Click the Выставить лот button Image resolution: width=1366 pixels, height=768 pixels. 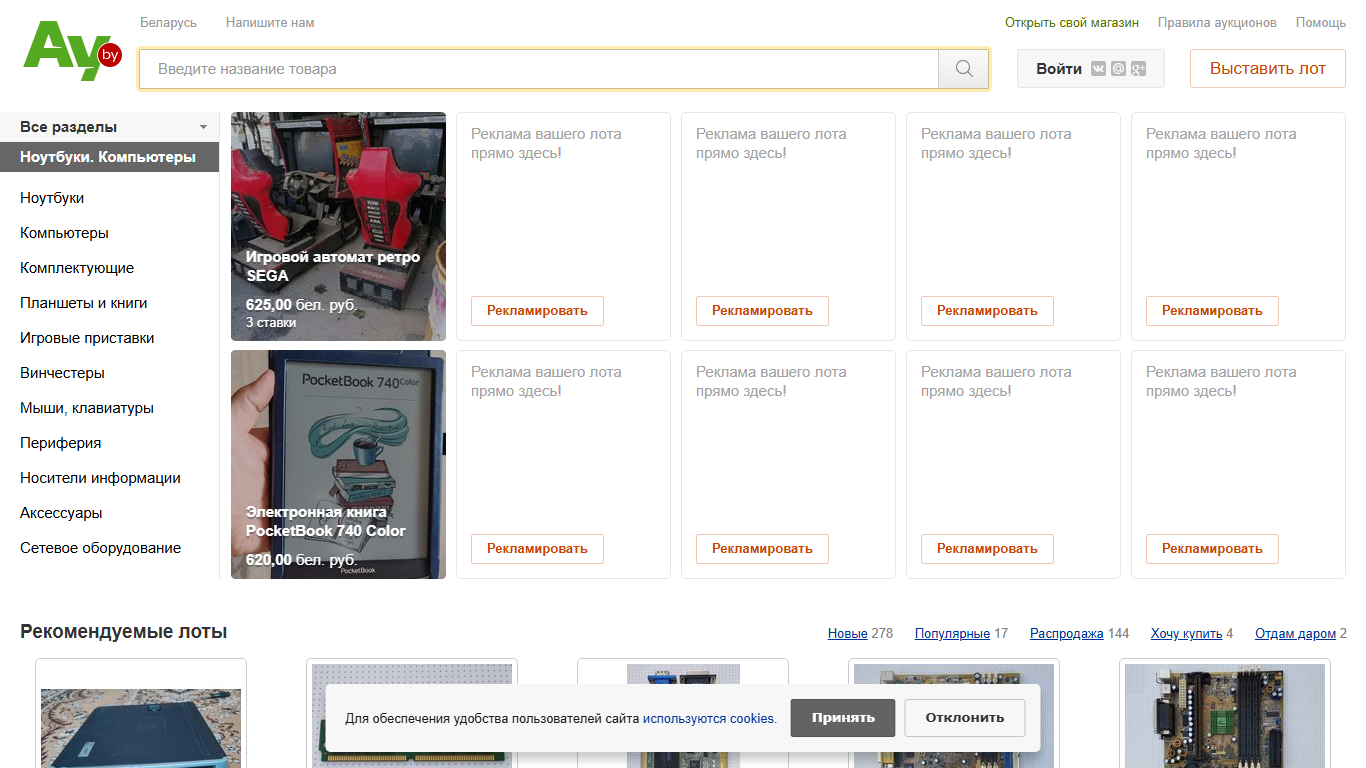click(x=1268, y=69)
